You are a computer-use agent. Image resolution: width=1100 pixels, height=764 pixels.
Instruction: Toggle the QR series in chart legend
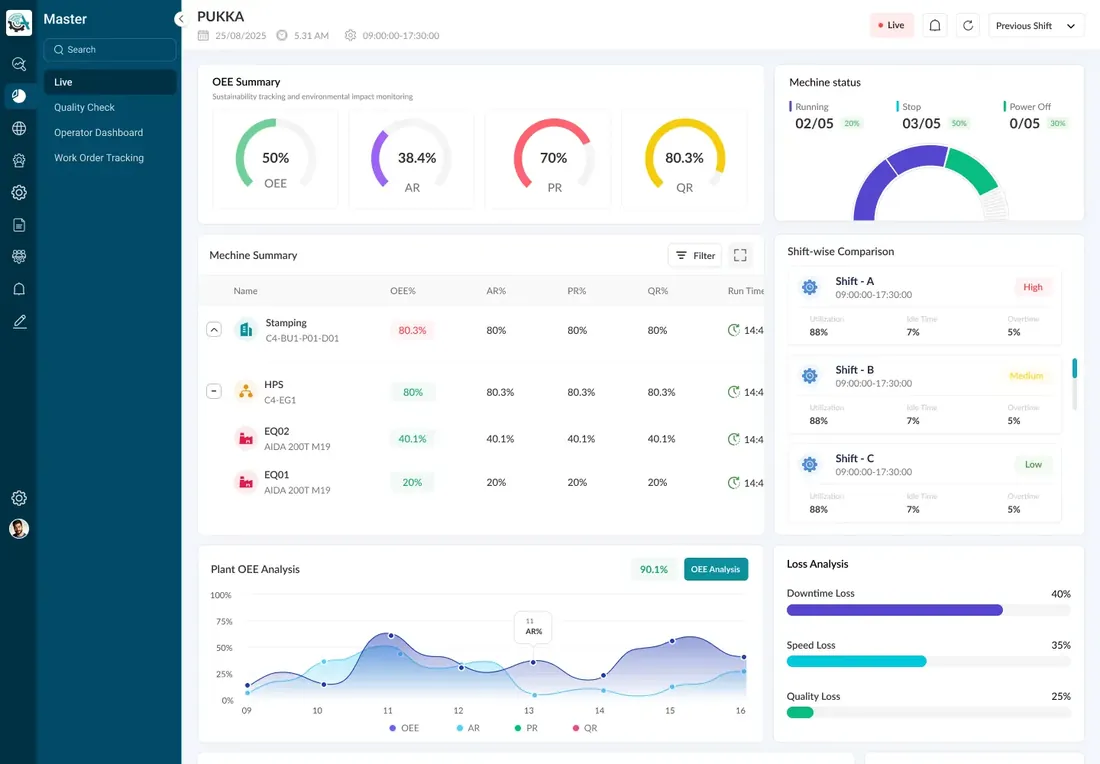(x=585, y=728)
